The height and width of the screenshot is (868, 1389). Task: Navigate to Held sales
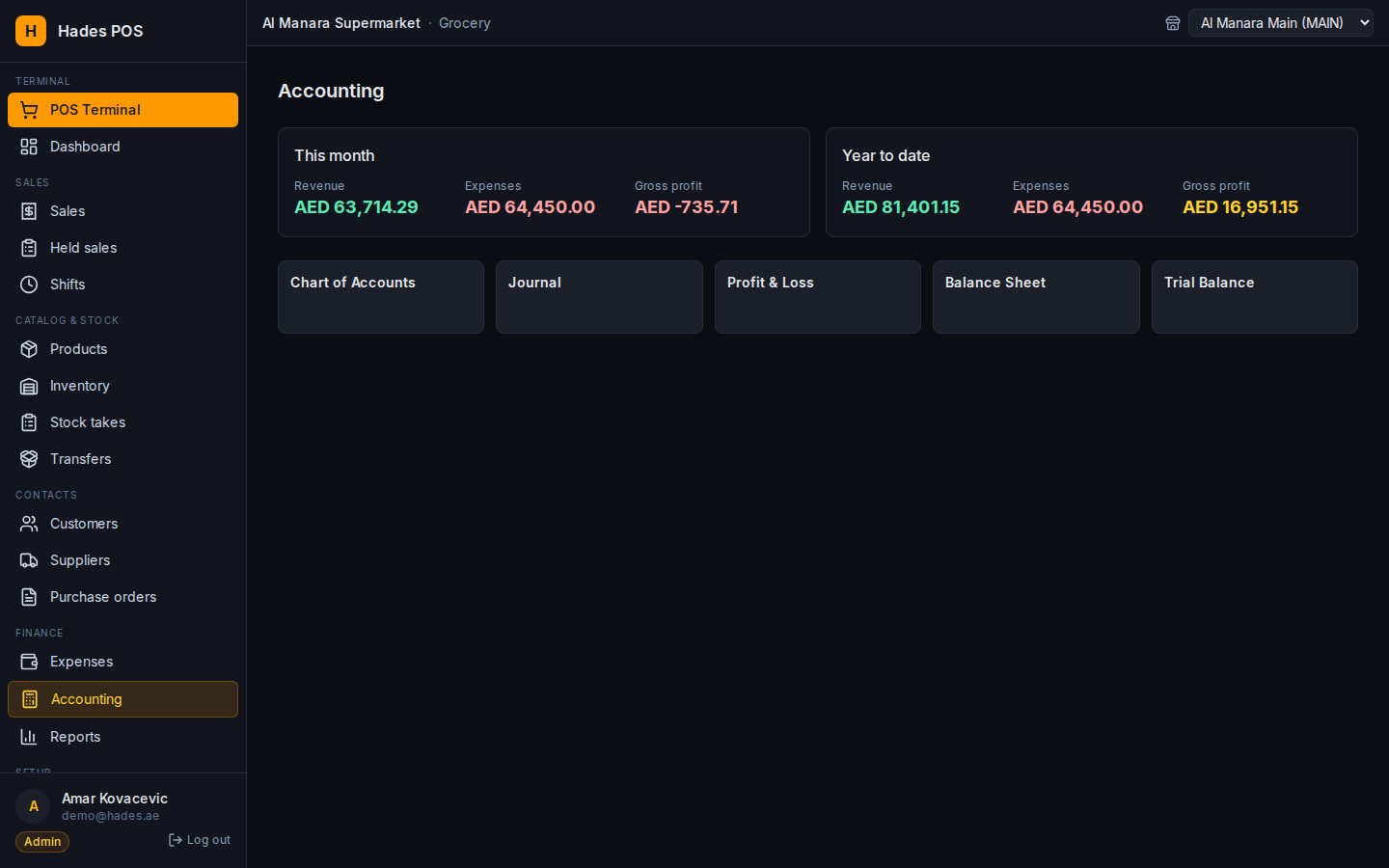(123, 248)
